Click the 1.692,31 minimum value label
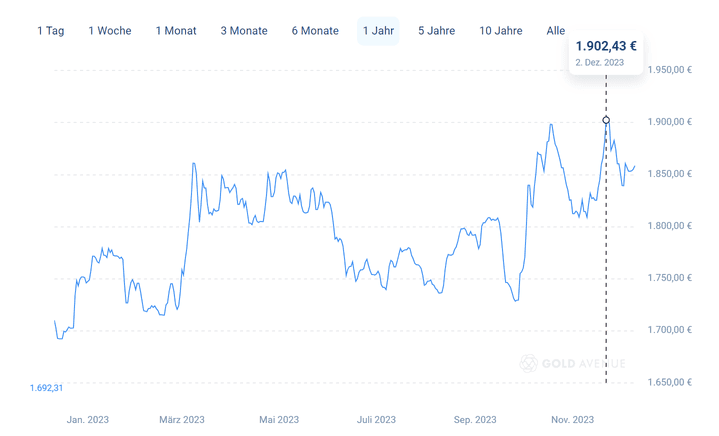Image resolution: width=719 pixels, height=436 pixels. point(47,388)
